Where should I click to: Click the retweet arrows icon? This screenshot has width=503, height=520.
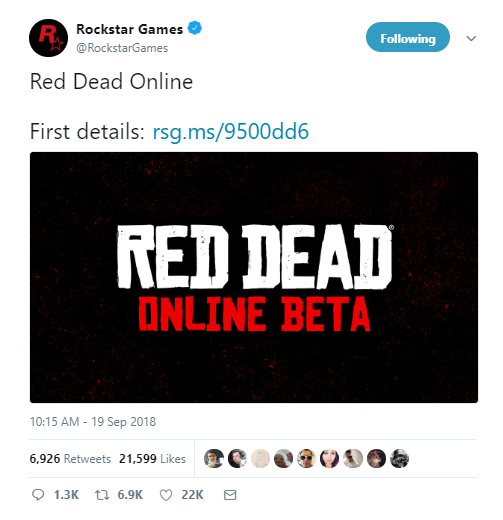[102, 495]
